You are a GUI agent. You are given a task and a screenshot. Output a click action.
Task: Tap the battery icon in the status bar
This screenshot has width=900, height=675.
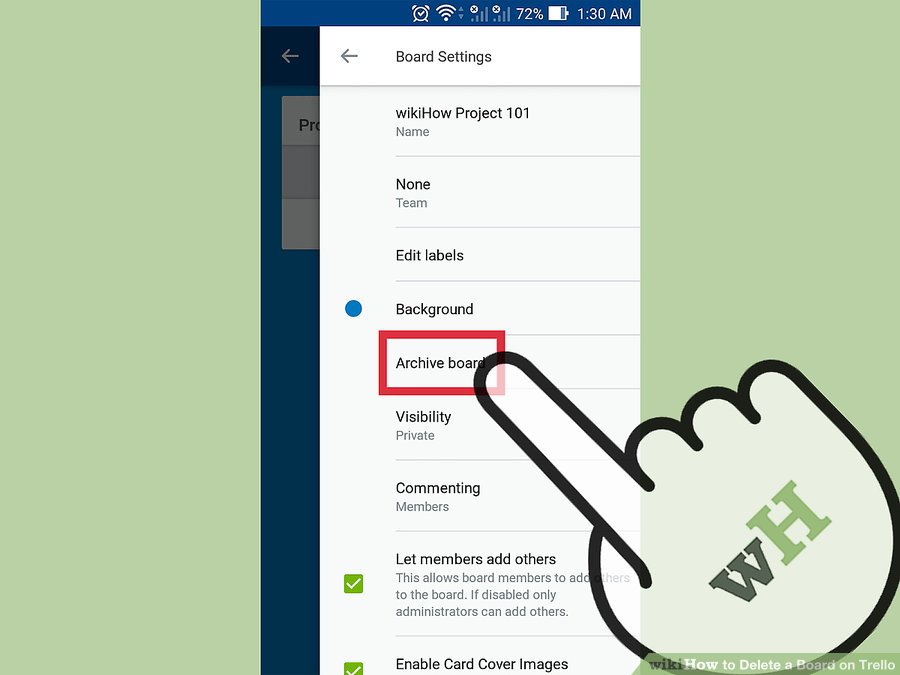coord(558,13)
